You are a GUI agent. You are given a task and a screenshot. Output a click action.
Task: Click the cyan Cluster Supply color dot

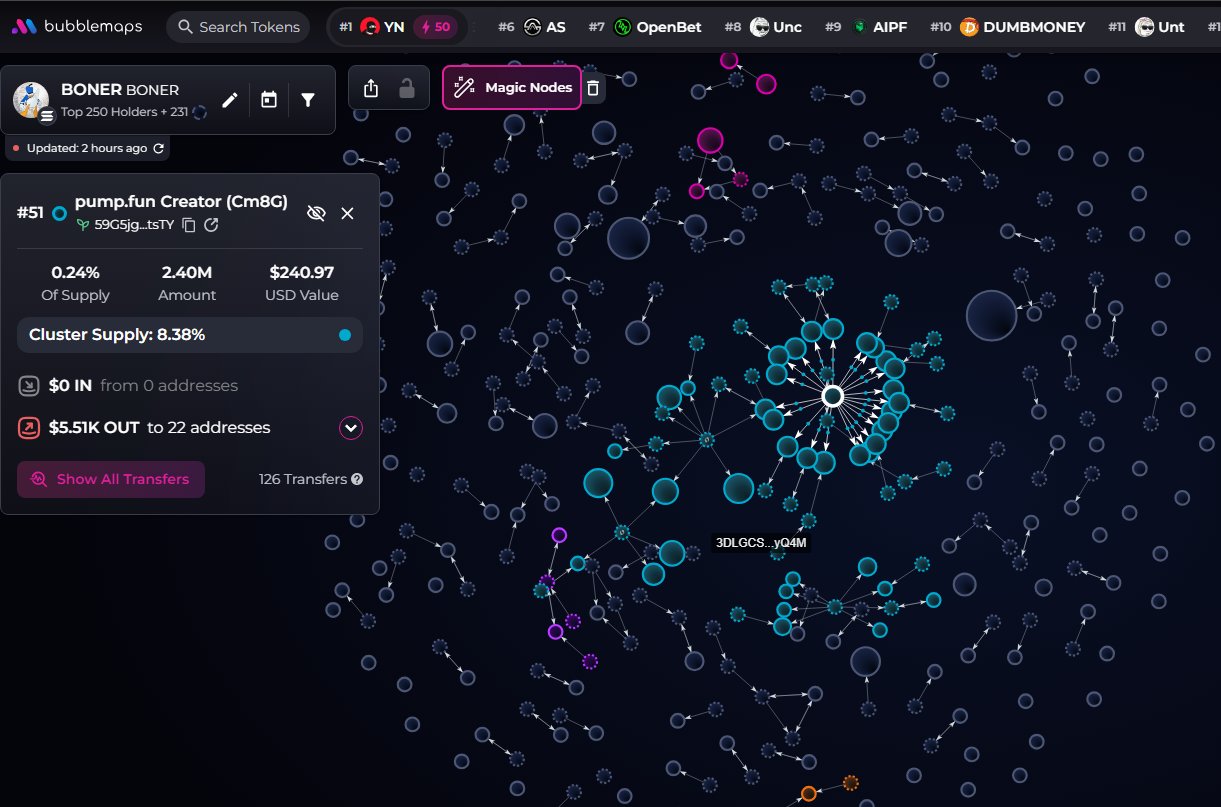click(345, 335)
